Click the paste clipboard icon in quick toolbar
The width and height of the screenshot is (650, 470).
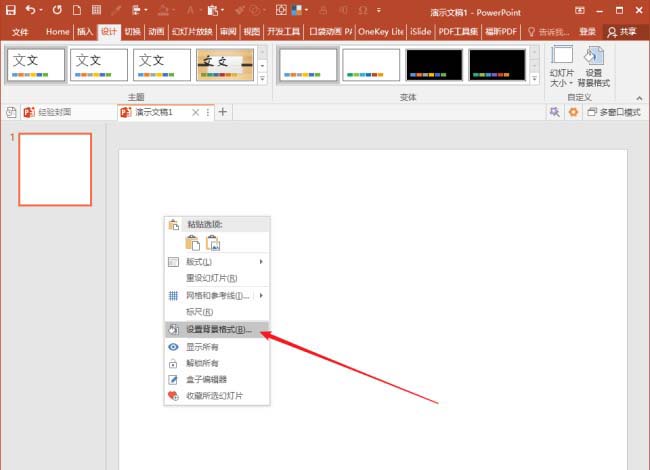click(x=213, y=10)
